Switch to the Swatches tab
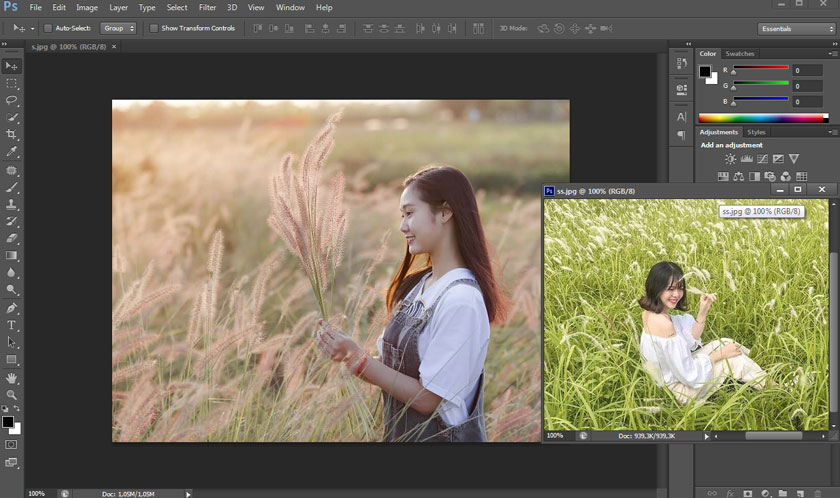 tap(740, 53)
